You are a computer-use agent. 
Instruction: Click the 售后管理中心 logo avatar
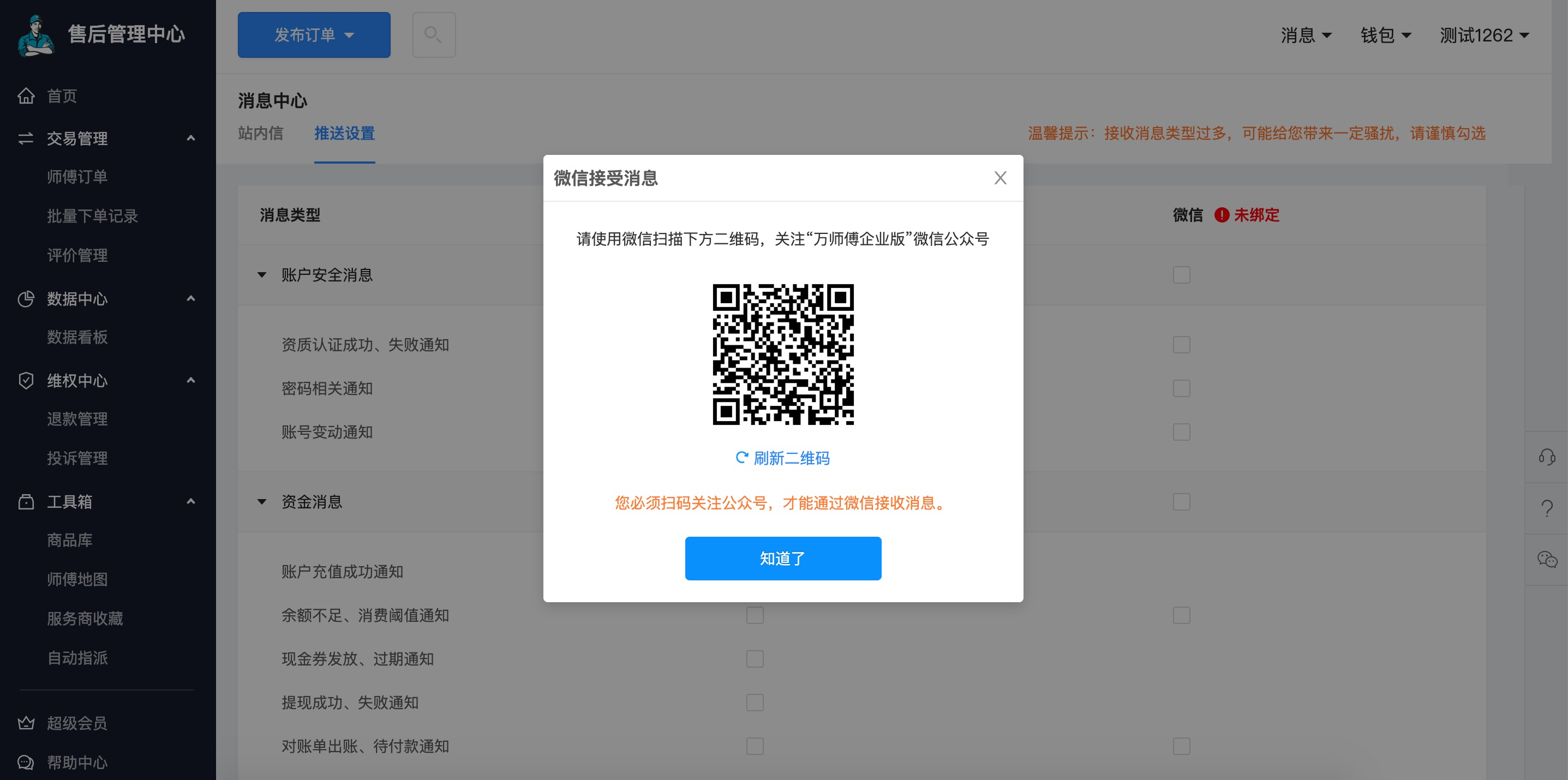click(36, 35)
